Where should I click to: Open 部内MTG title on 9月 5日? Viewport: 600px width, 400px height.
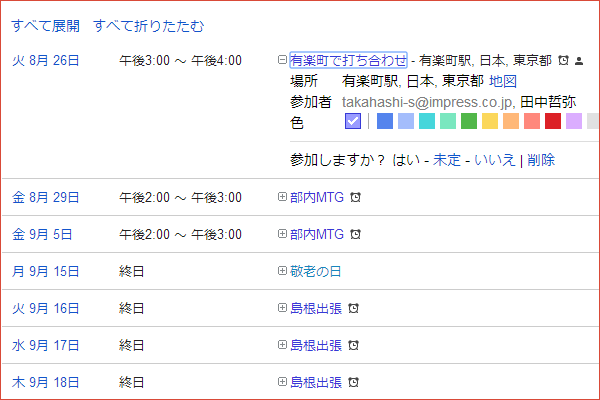317,234
